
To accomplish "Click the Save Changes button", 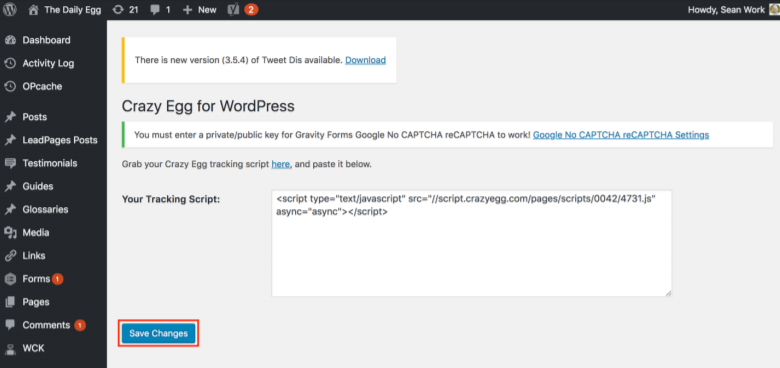I will coord(159,333).
